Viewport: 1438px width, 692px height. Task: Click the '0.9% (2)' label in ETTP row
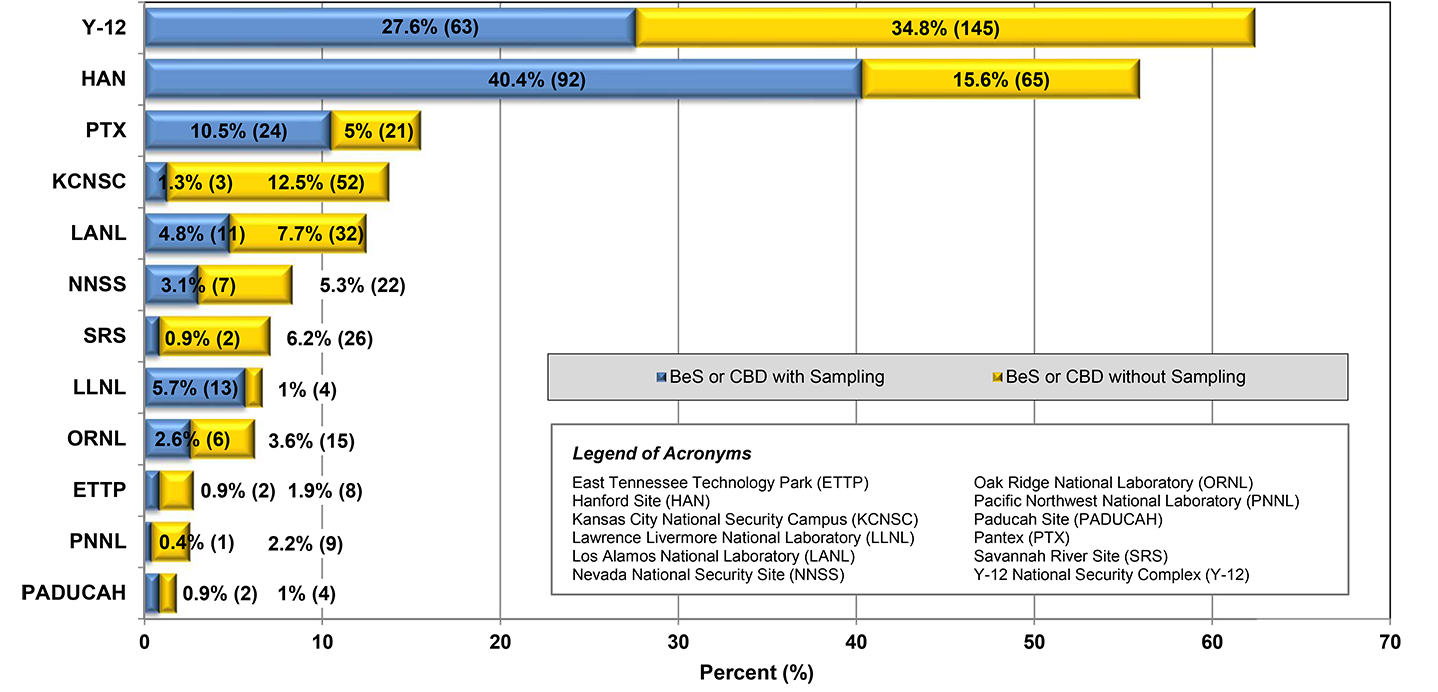click(239, 491)
